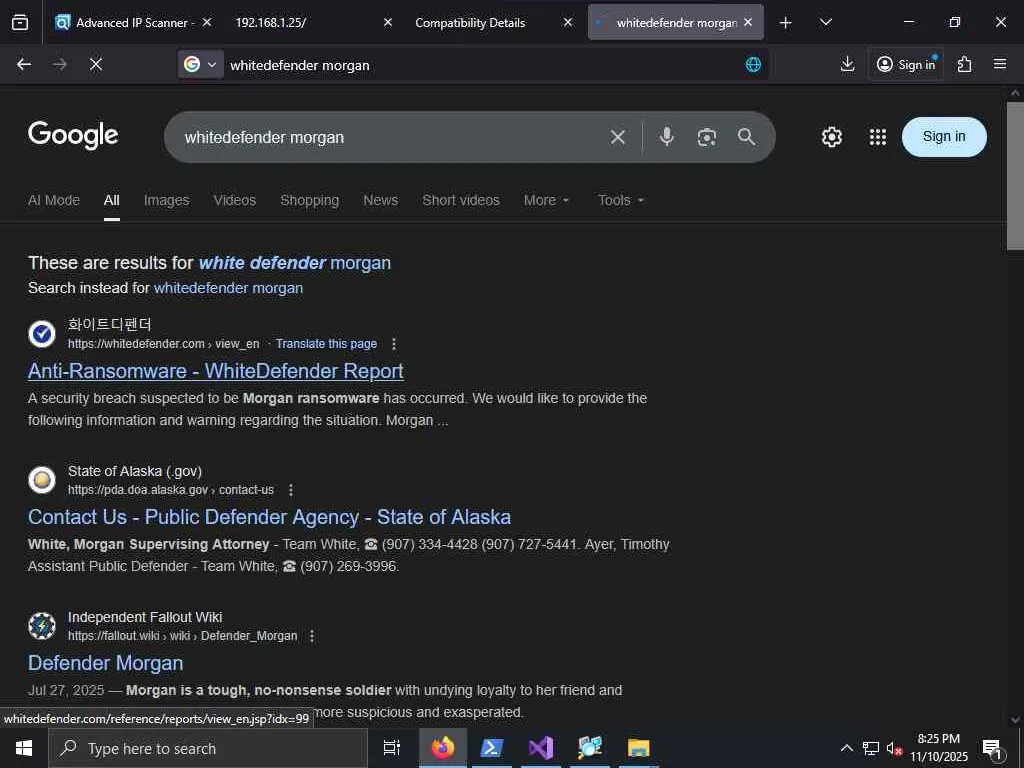This screenshot has width=1024, height=768.
Task: Open the Google apps grid
Action: tap(878, 136)
